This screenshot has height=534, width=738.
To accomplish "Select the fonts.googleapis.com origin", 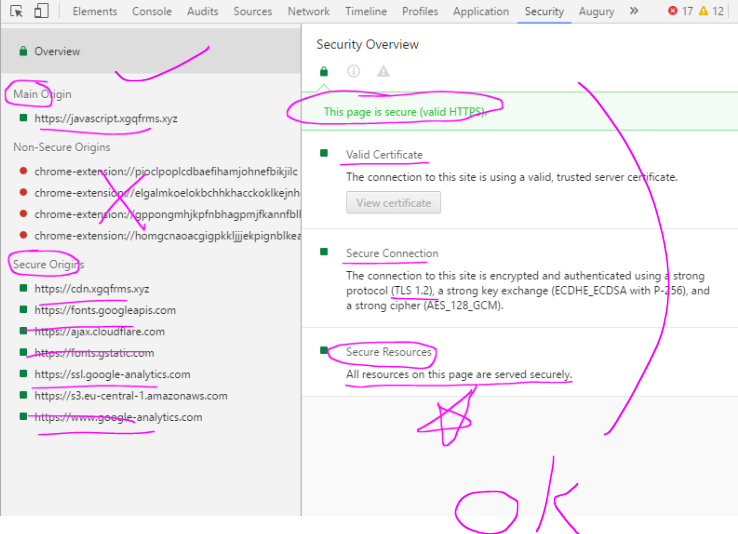I will tap(104, 310).
